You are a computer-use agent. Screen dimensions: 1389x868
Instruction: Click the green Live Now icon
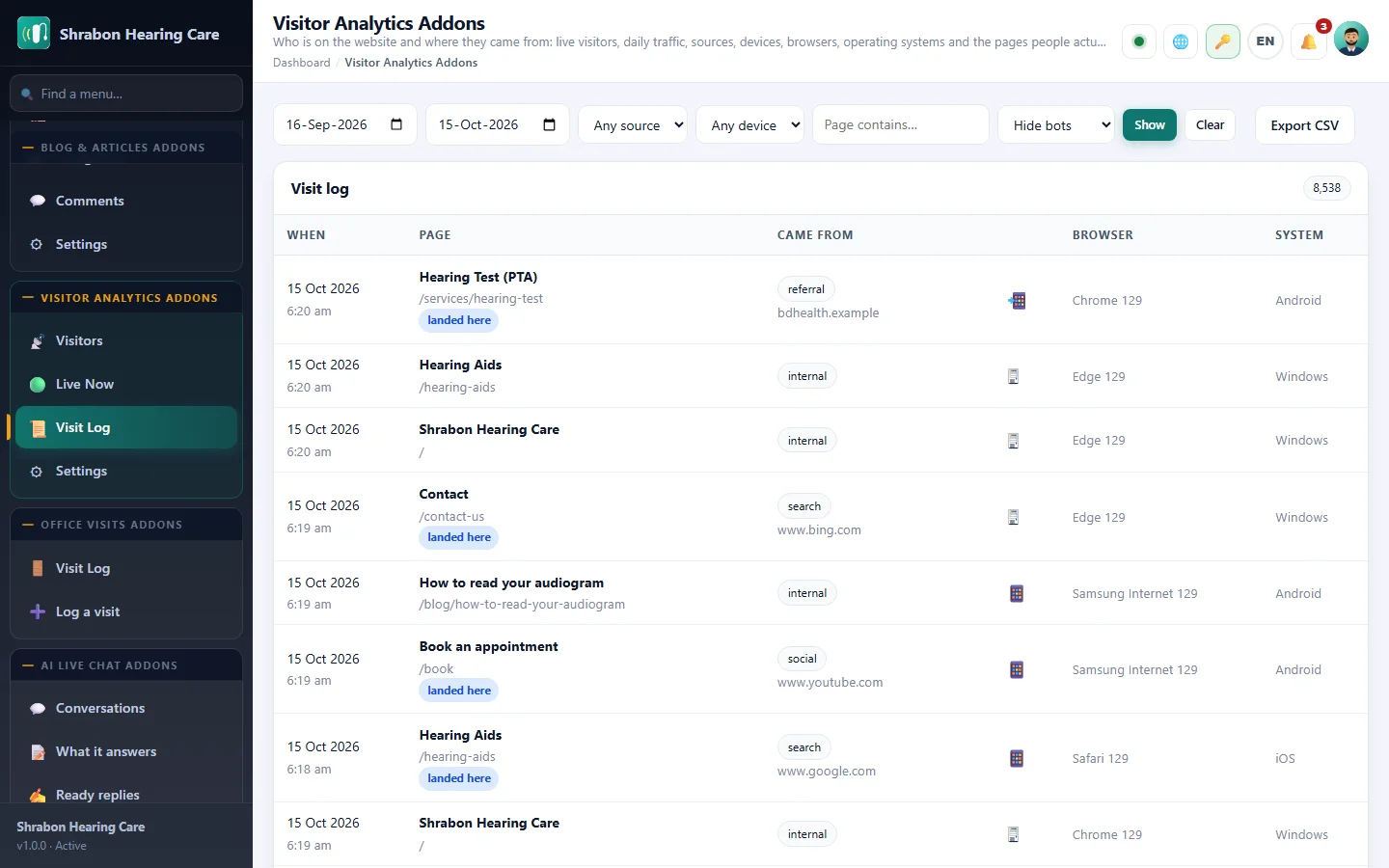tap(38, 384)
